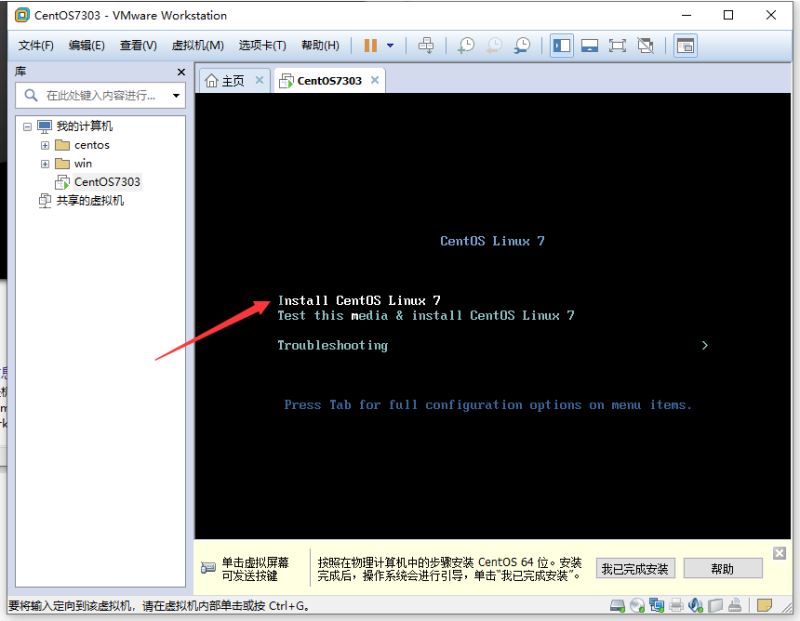This screenshot has width=800, height=621.
Task: Toggle the thumbnail bar view icon
Action: tap(589, 45)
